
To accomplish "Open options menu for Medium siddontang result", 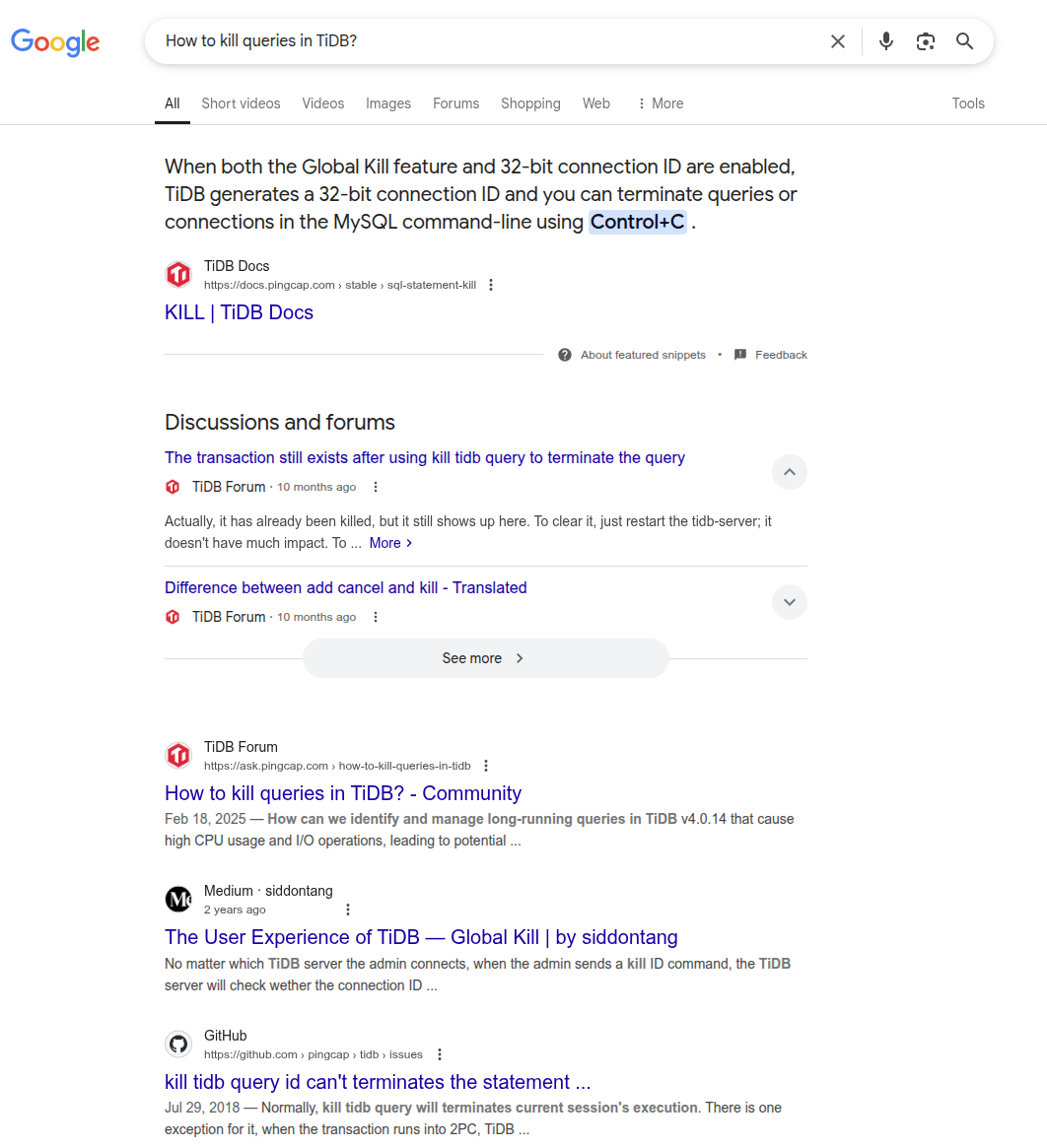I will click(348, 910).
